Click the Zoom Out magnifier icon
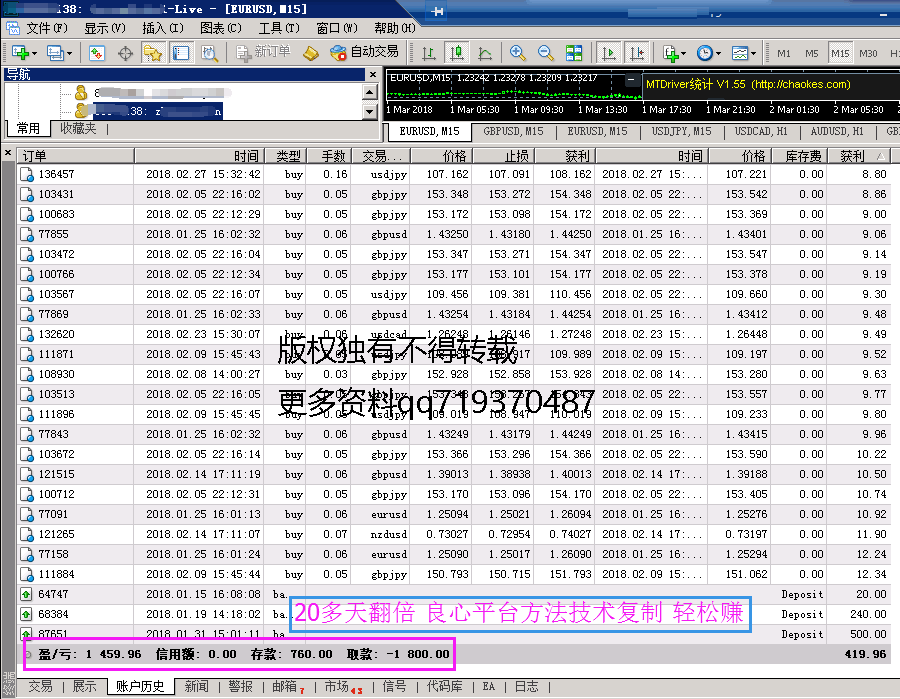The width and height of the screenshot is (900, 699). point(546,53)
